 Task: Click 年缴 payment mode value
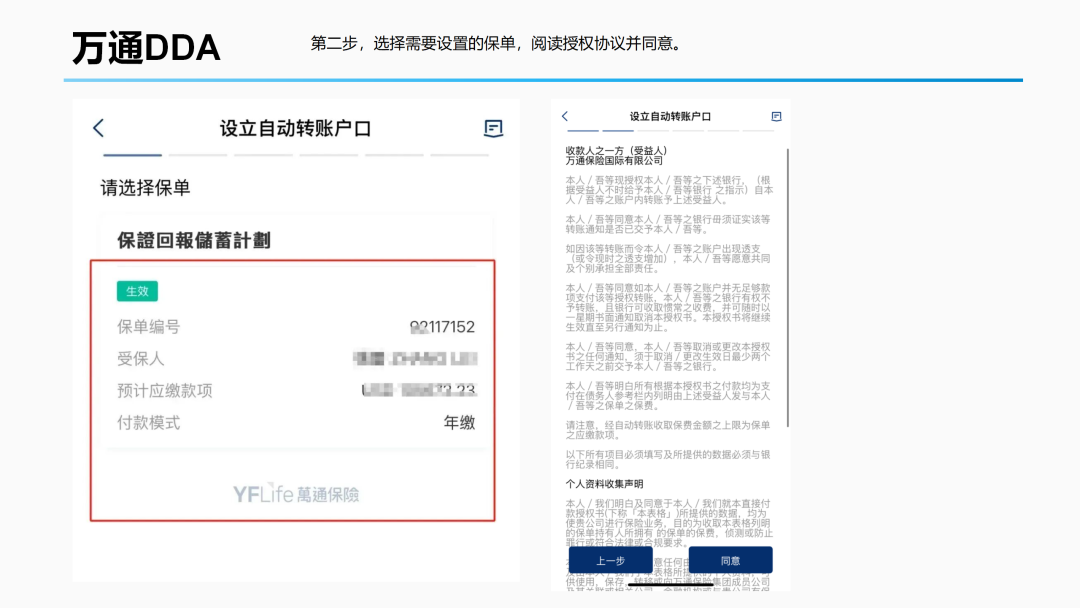coord(459,423)
